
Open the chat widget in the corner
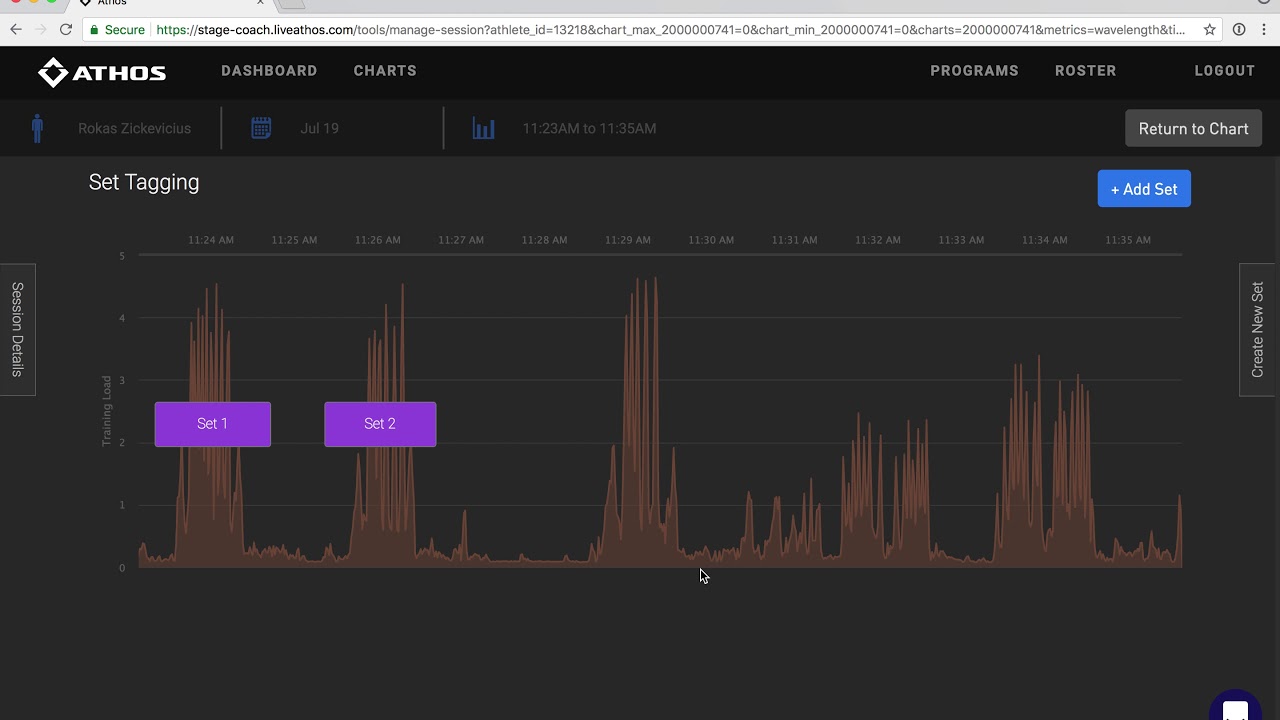(1236, 708)
